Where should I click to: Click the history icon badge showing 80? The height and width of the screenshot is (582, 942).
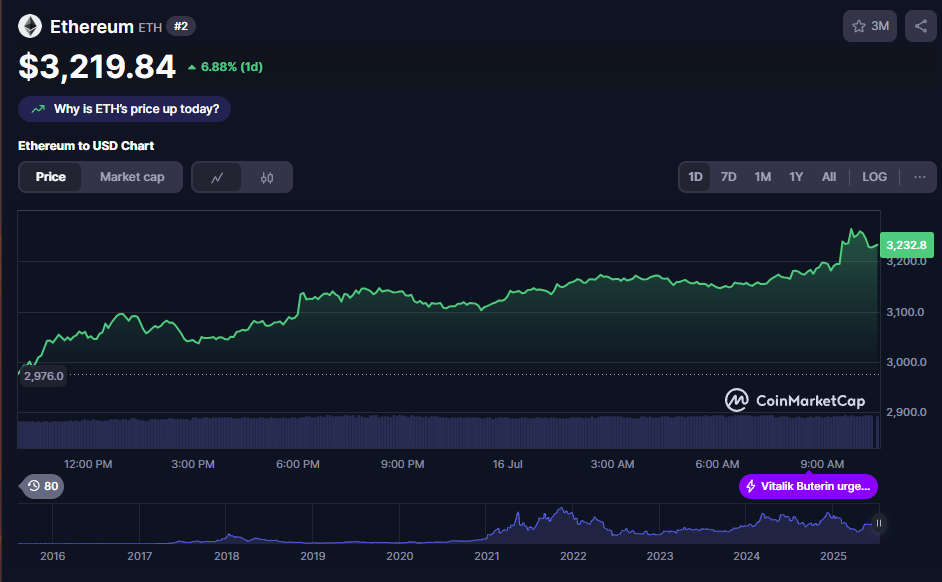(42, 486)
